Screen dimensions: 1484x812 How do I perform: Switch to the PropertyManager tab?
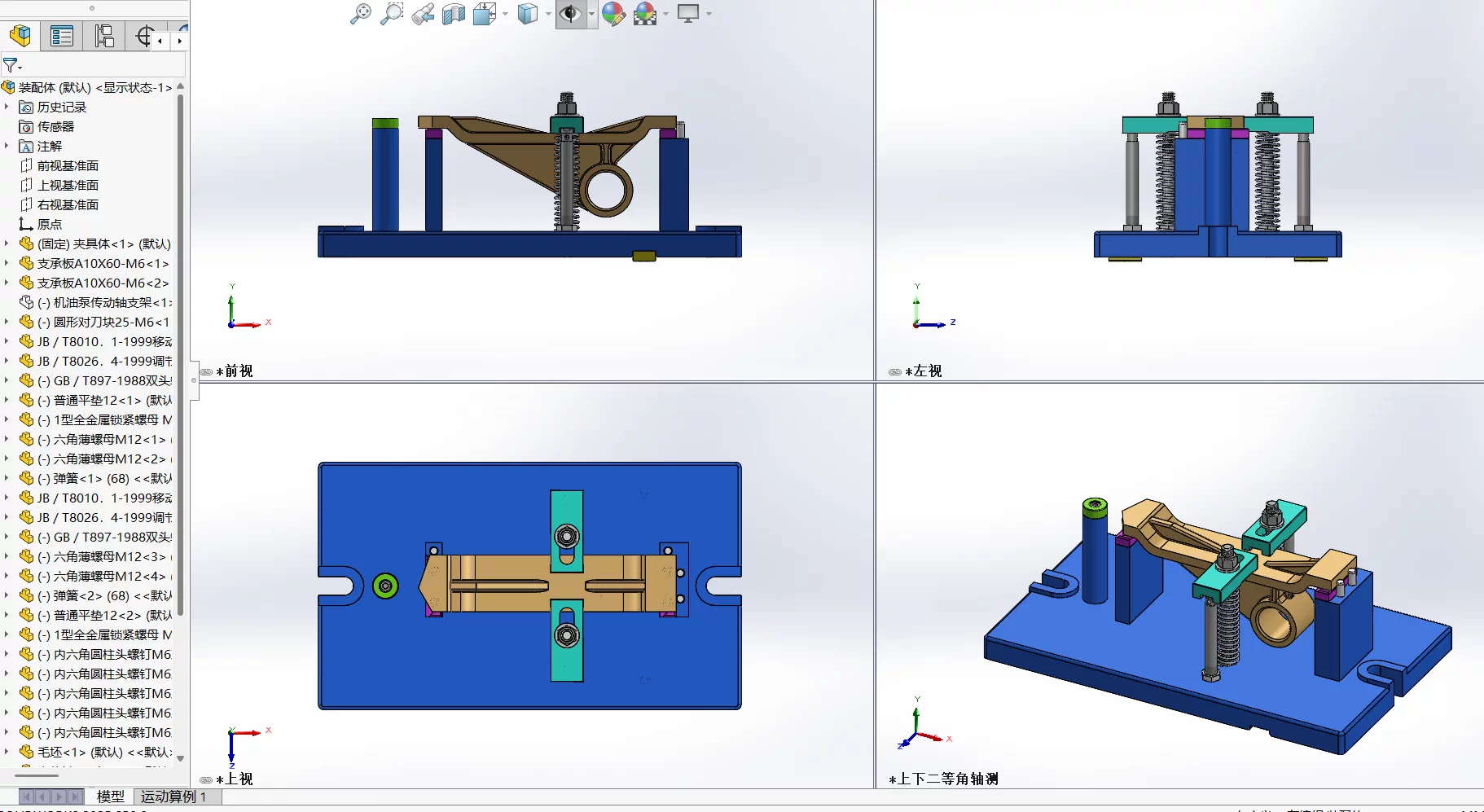coord(62,37)
